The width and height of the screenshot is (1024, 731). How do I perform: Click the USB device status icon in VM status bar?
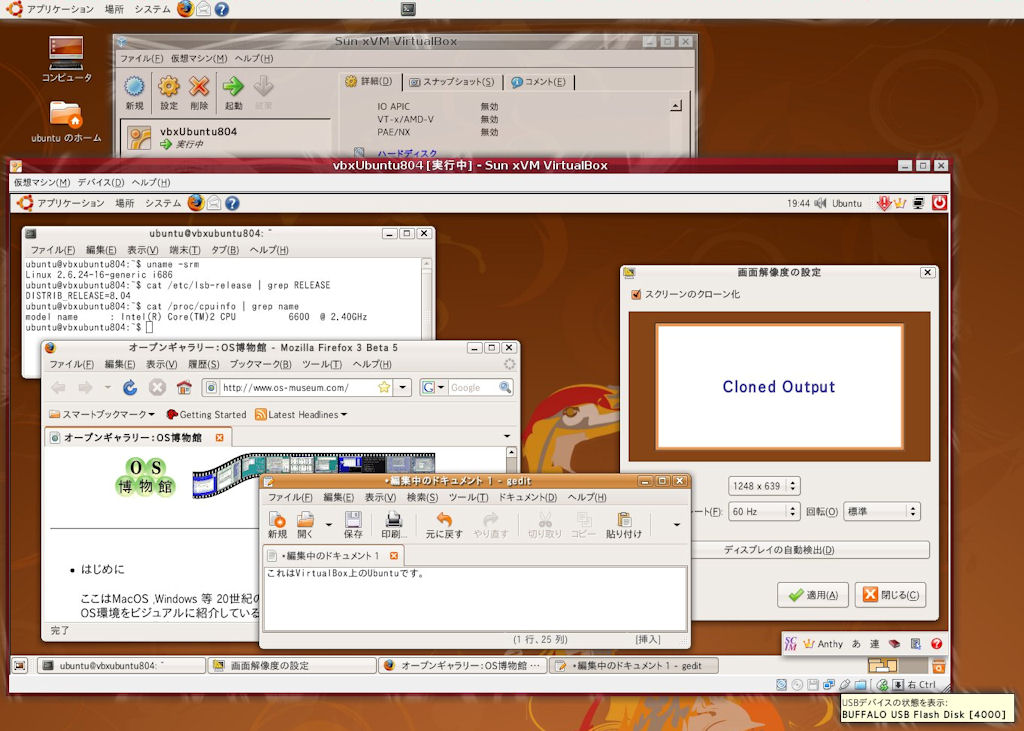click(x=845, y=685)
